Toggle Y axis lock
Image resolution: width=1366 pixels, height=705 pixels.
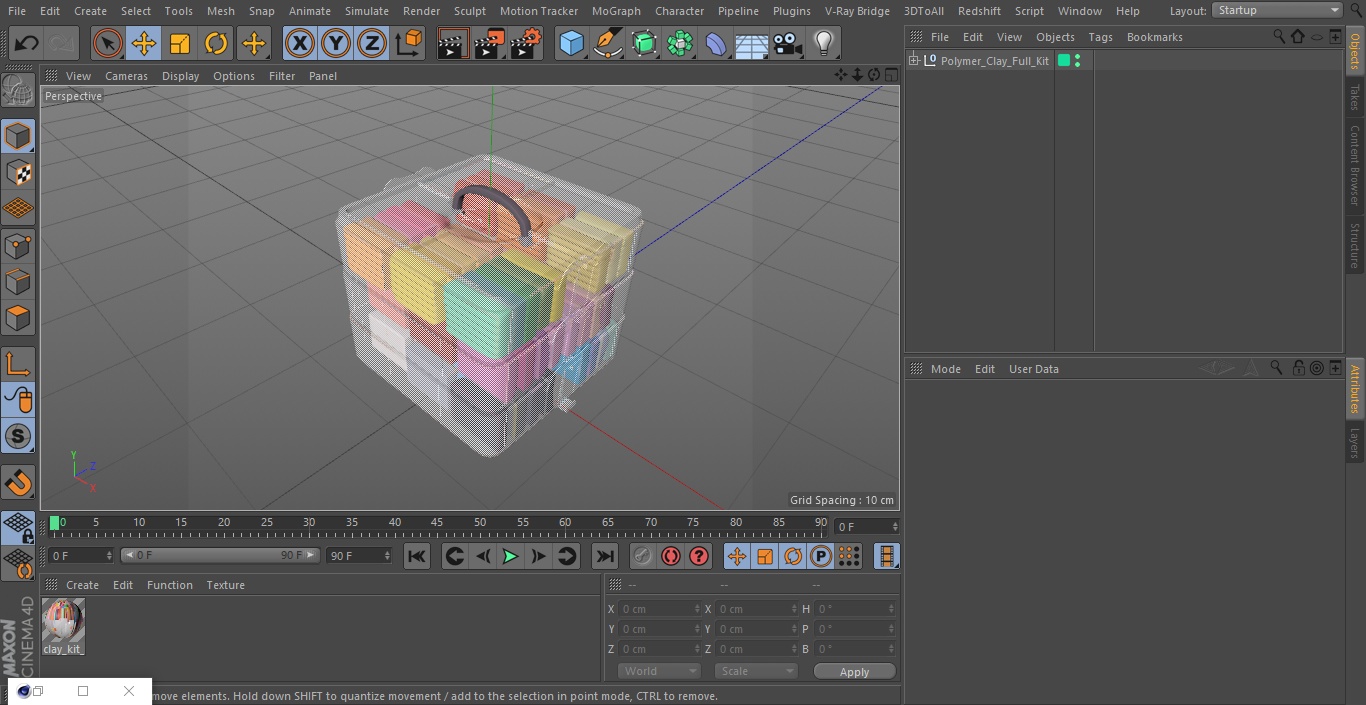pos(336,44)
